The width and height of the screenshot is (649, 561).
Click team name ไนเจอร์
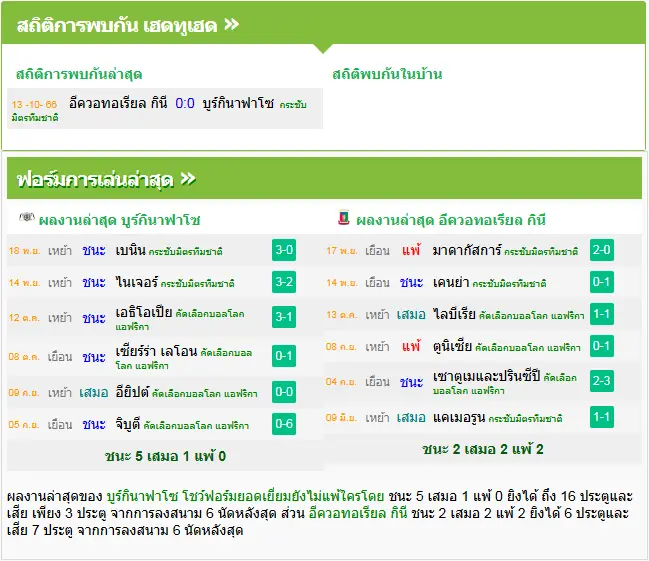137,282
